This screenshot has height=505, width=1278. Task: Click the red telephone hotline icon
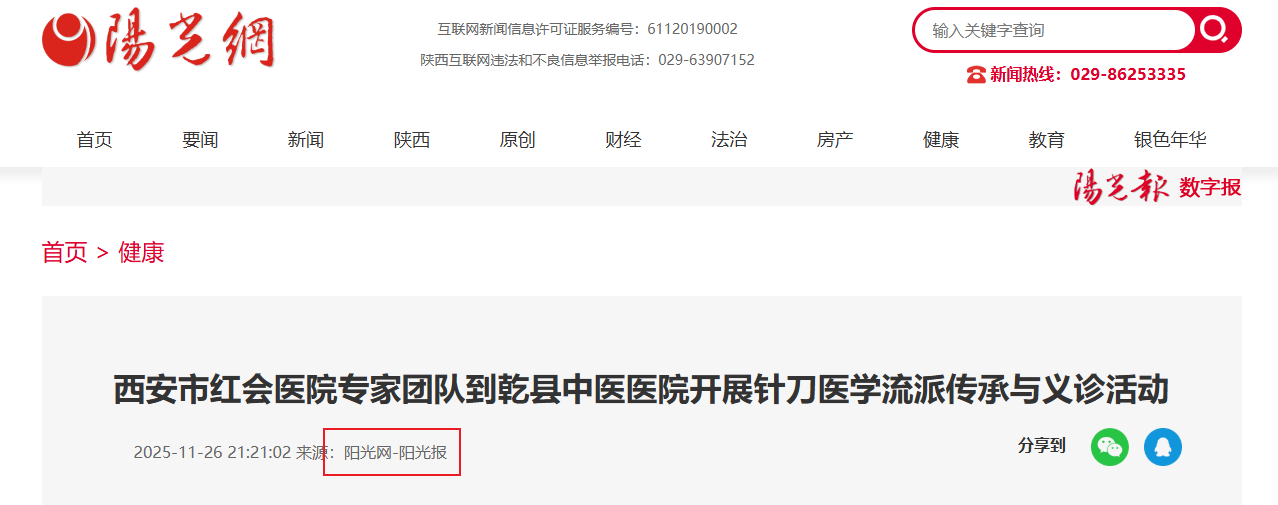[x=976, y=74]
